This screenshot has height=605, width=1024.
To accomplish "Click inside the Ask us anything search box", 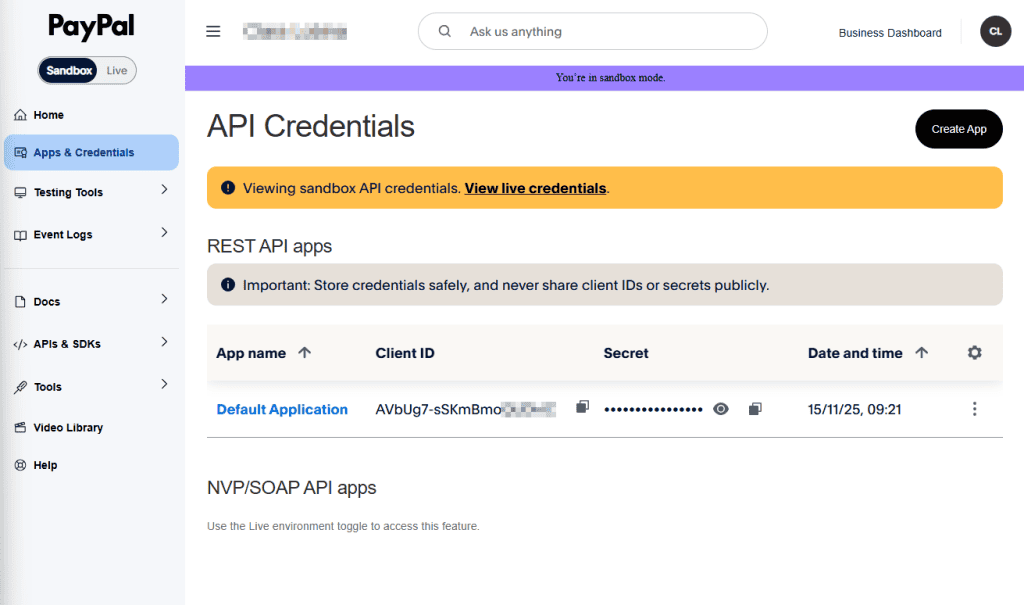I will pos(592,31).
